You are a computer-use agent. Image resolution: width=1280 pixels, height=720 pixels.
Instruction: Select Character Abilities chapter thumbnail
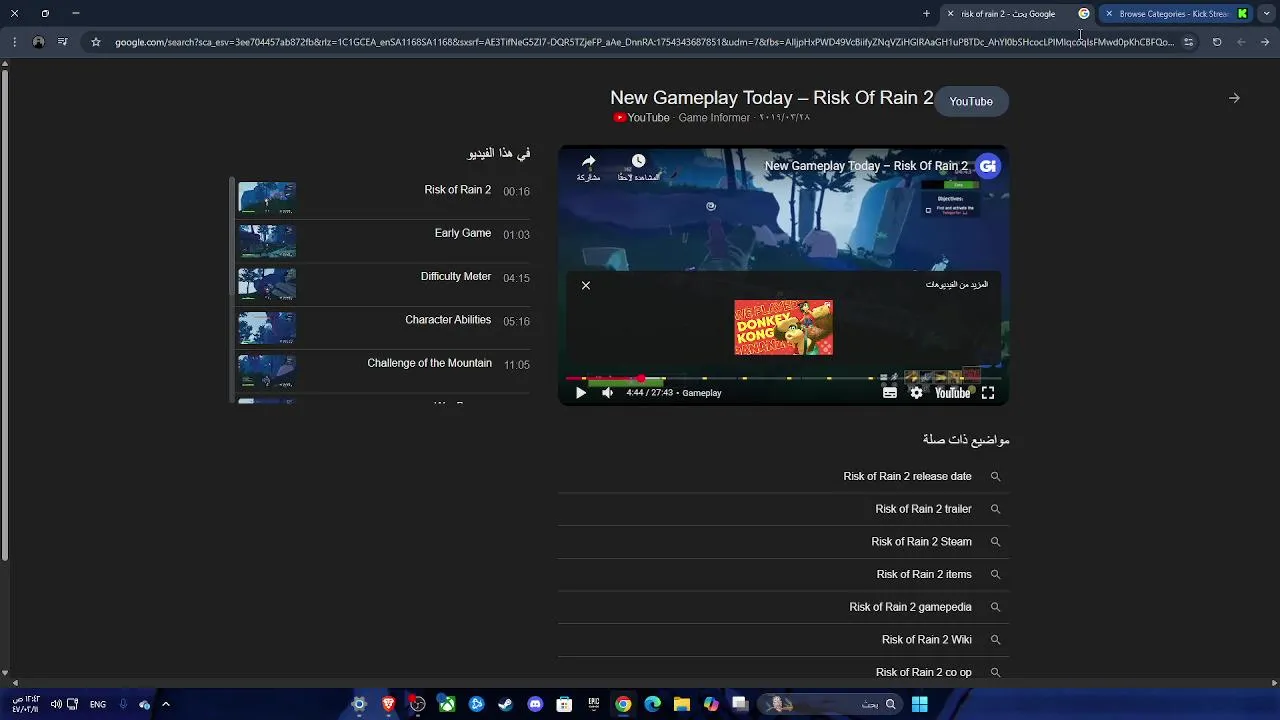click(267, 328)
